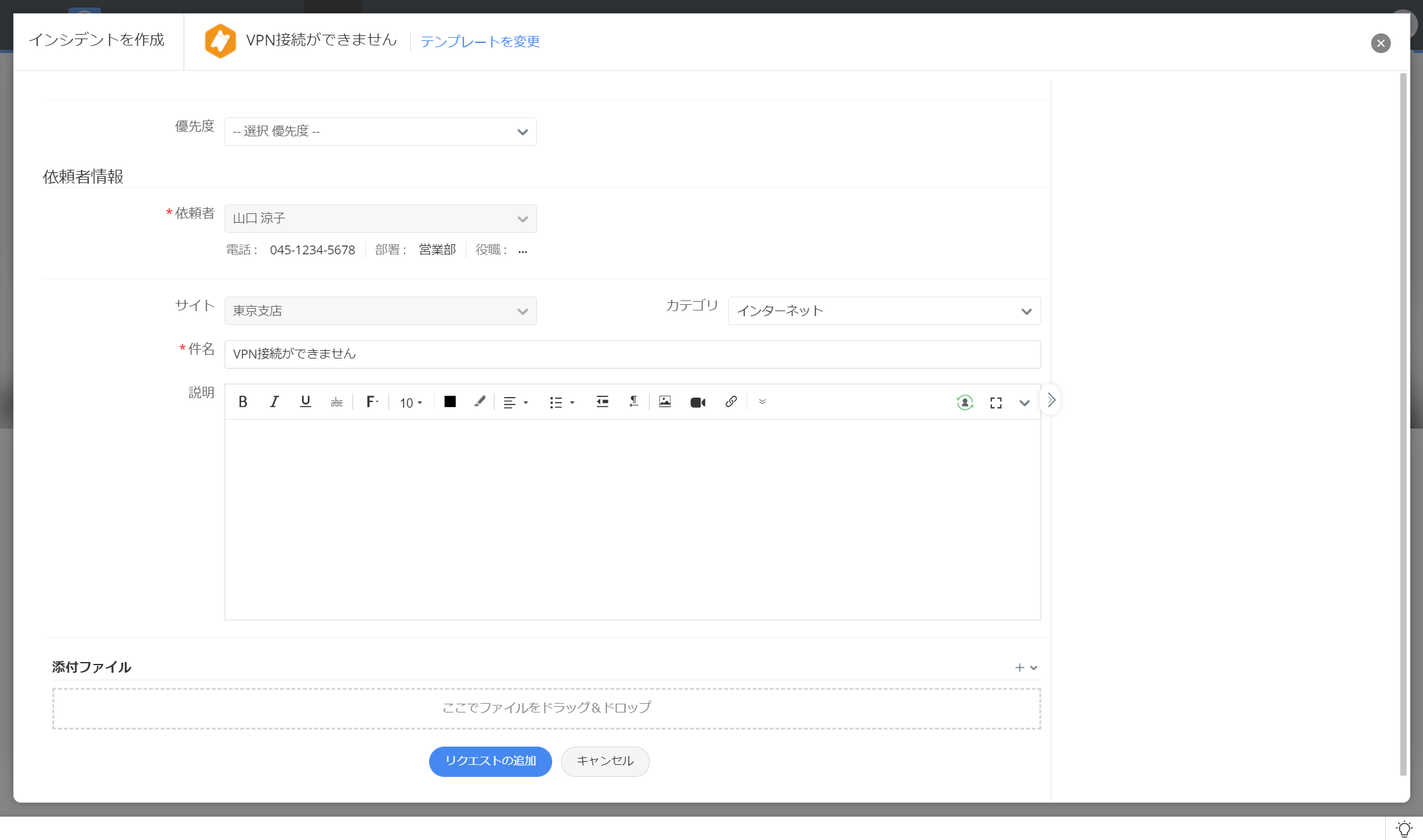Click the highlight color pen icon
The height and width of the screenshot is (840, 1423).
tap(480, 402)
